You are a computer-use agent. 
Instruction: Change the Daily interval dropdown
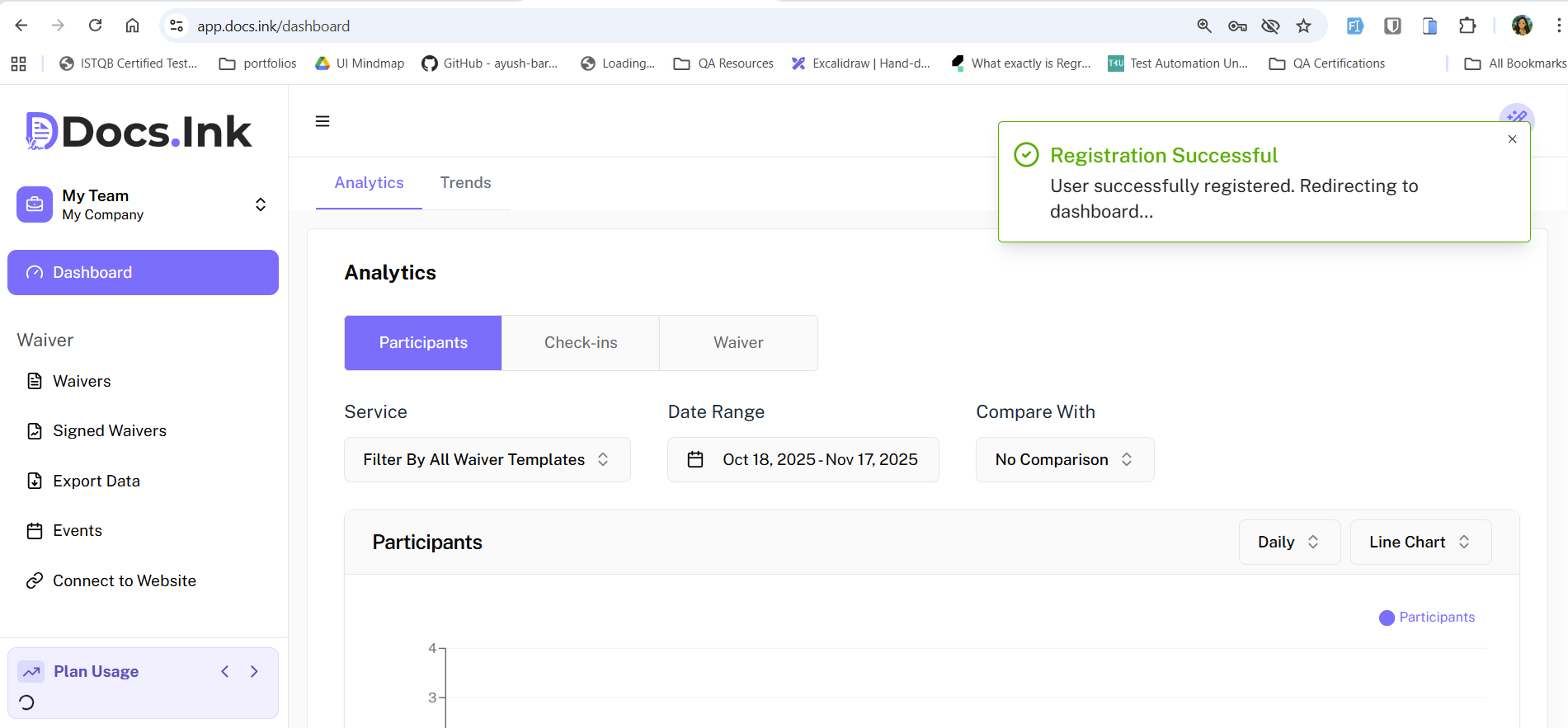(1288, 542)
